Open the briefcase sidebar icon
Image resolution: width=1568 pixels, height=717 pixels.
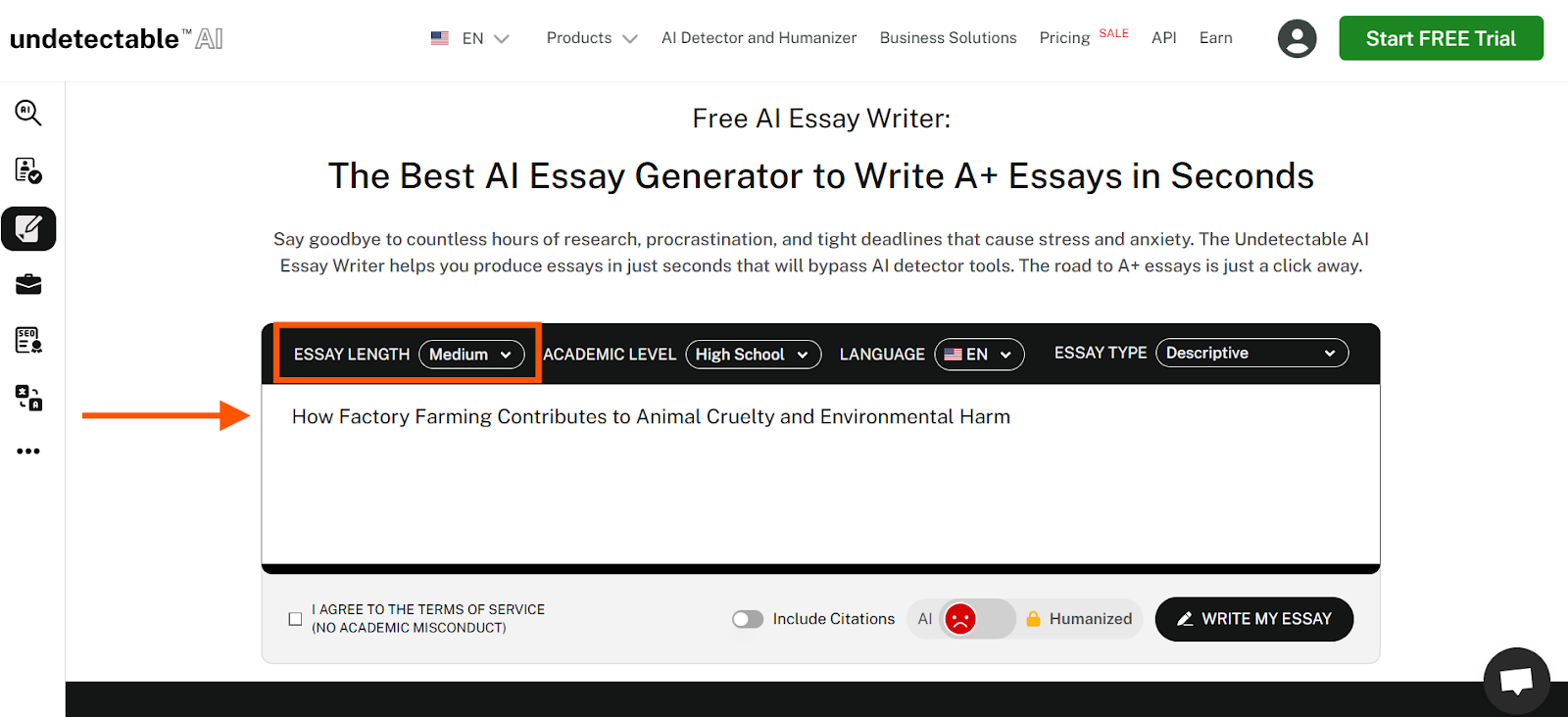[x=28, y=284]
